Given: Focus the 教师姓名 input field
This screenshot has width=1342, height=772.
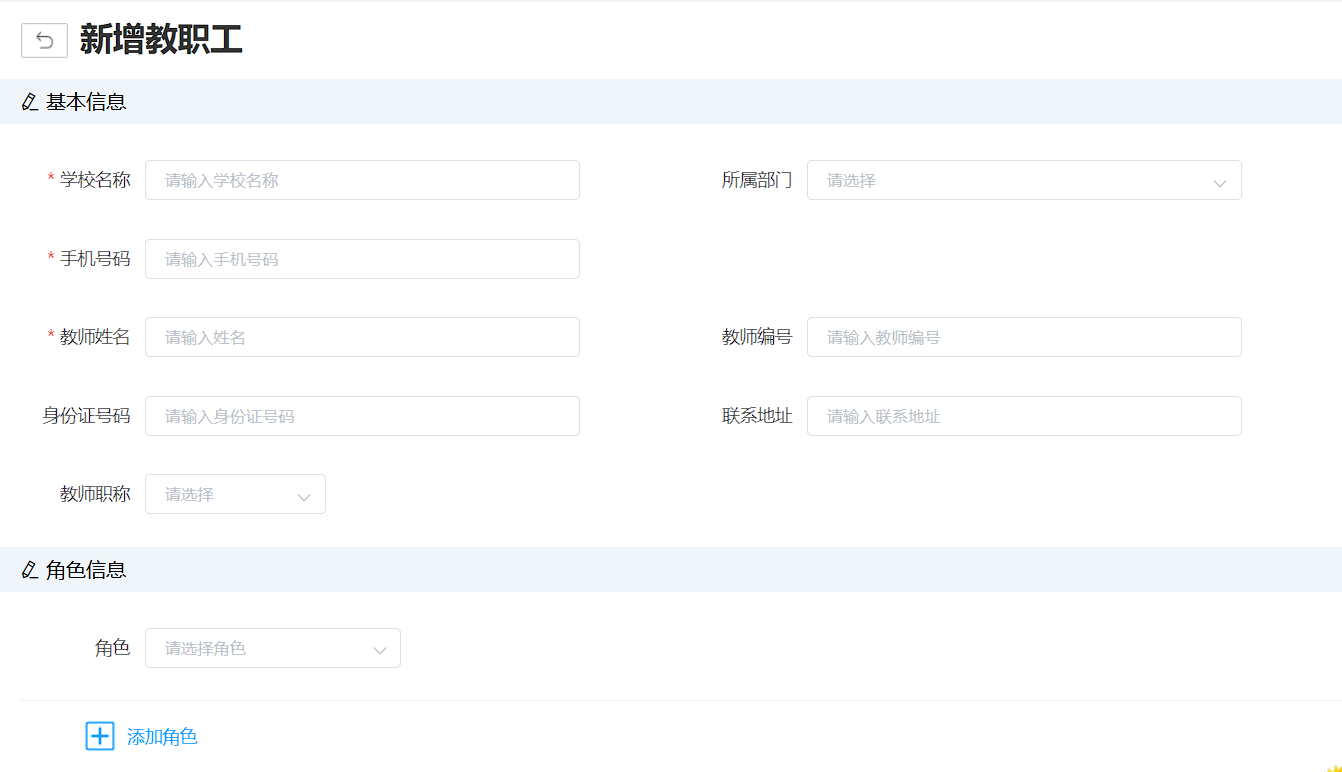Looking at the screenshot, I should 362,337.
